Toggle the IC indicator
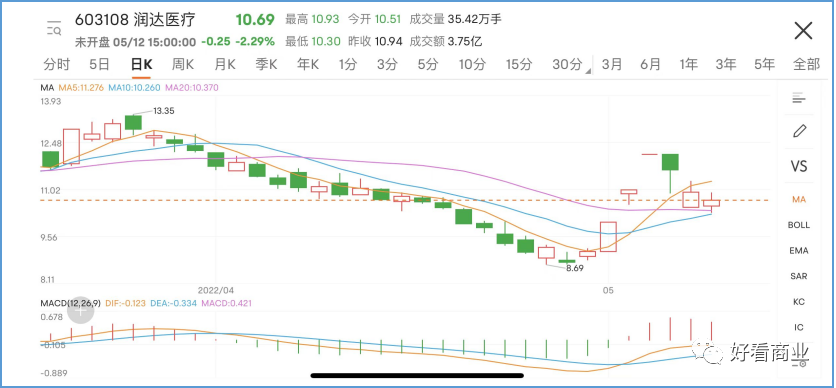The width and height of the screenshot is (836, 388). [x=798, y=327]
